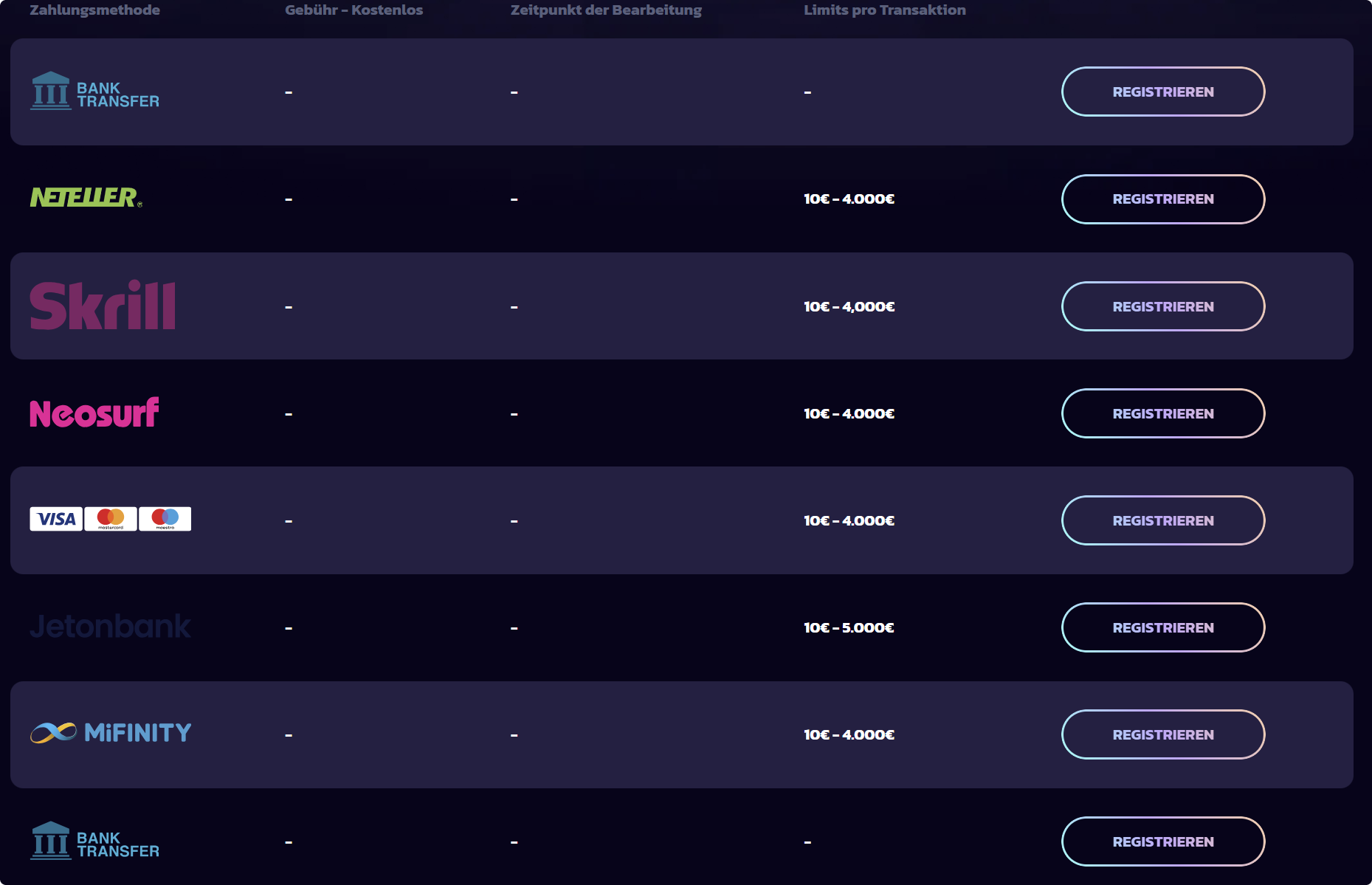Click the Skrill limit 10€ - 4,000€
1372x885 pixels.
pyautogui.click(x=849, y=306)
